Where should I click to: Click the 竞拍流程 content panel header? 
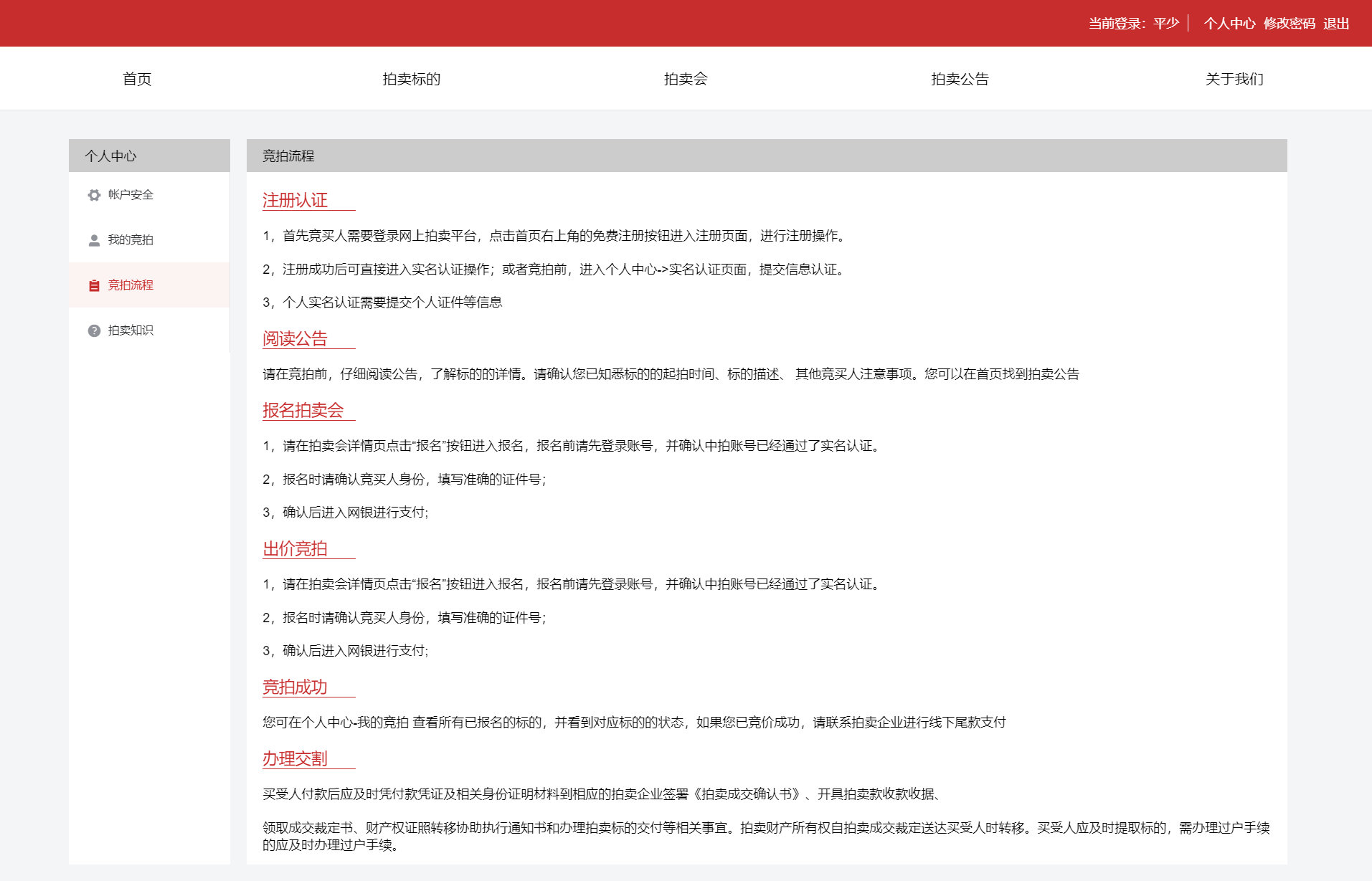pos(767,156)
